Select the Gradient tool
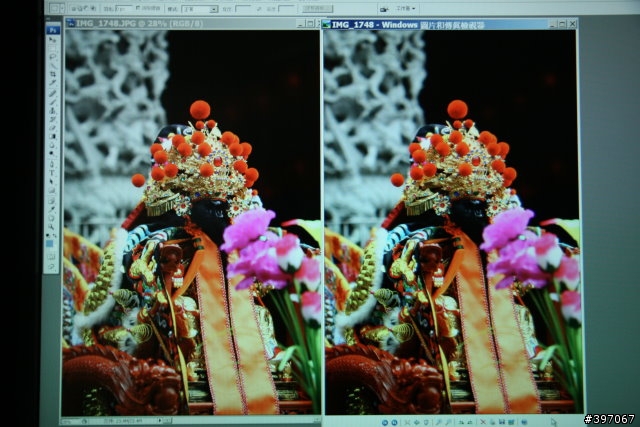 (x=52, y=136)
